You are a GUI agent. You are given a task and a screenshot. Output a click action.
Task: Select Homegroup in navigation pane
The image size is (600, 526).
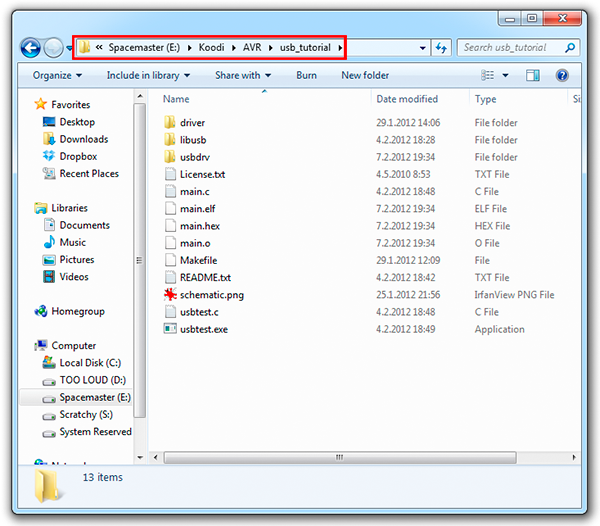tap(78, 311)
